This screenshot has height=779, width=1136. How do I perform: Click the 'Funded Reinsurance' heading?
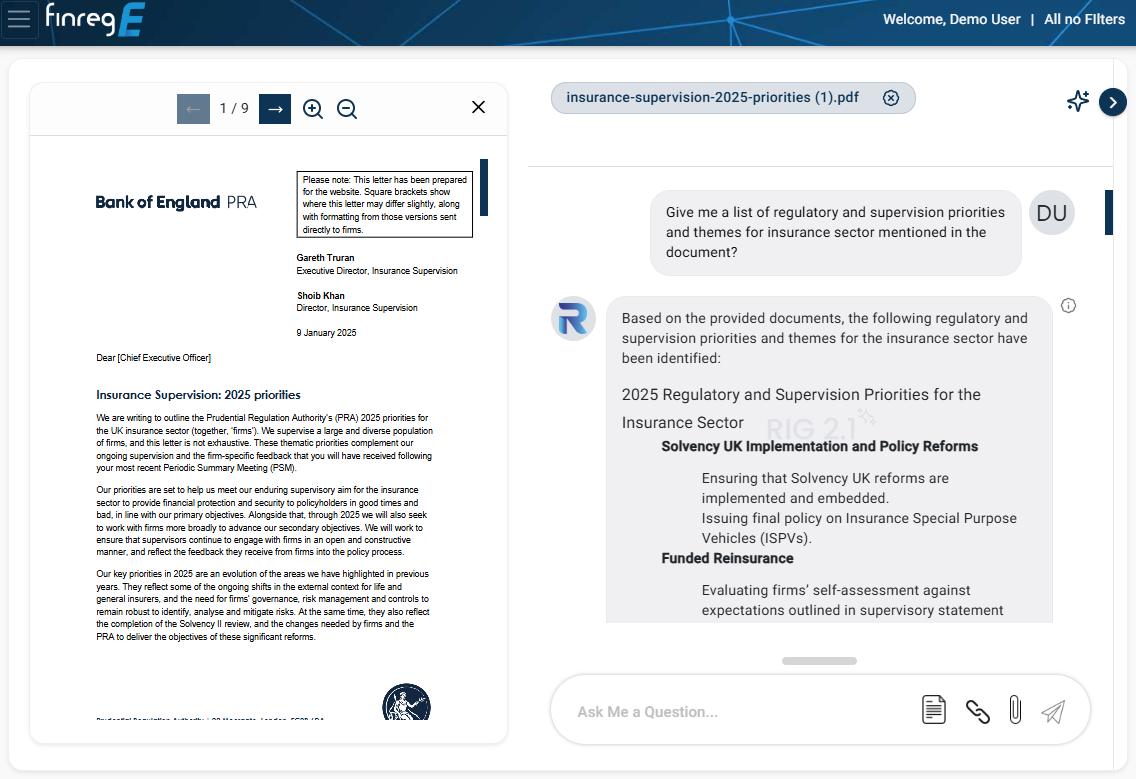pyautogui.click(x=727, y=559)
